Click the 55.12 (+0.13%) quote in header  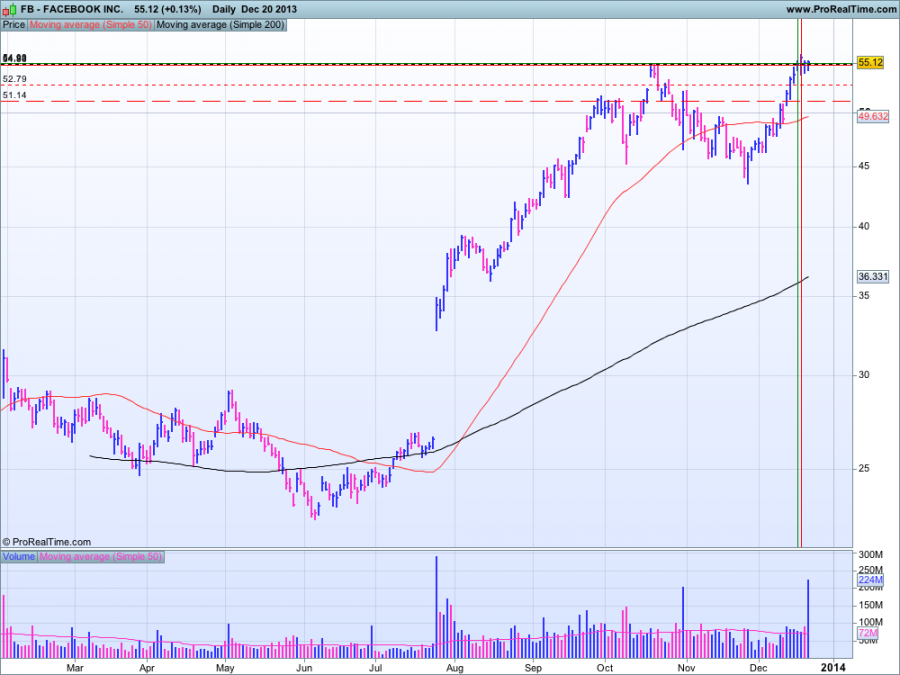click(x=168, y=9)
